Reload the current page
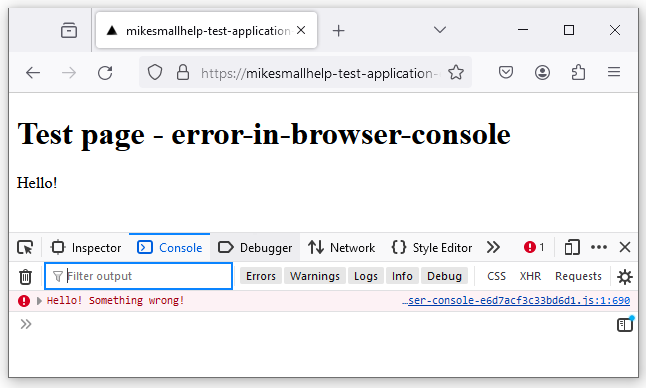Viewport: 646px width, 388px height. (105, 73)
